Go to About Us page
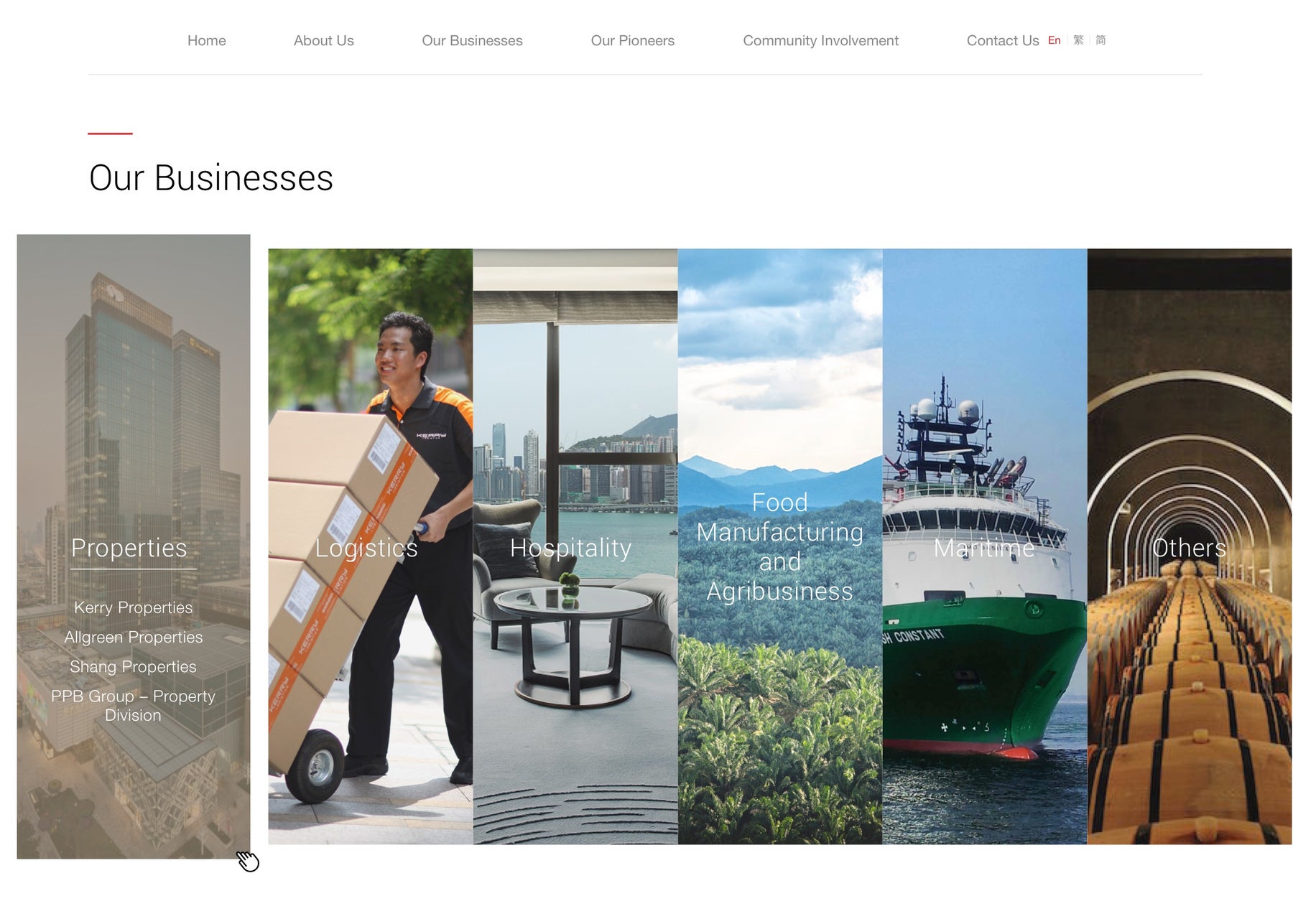Screen dimensions: 1293x924 [323, 41]
